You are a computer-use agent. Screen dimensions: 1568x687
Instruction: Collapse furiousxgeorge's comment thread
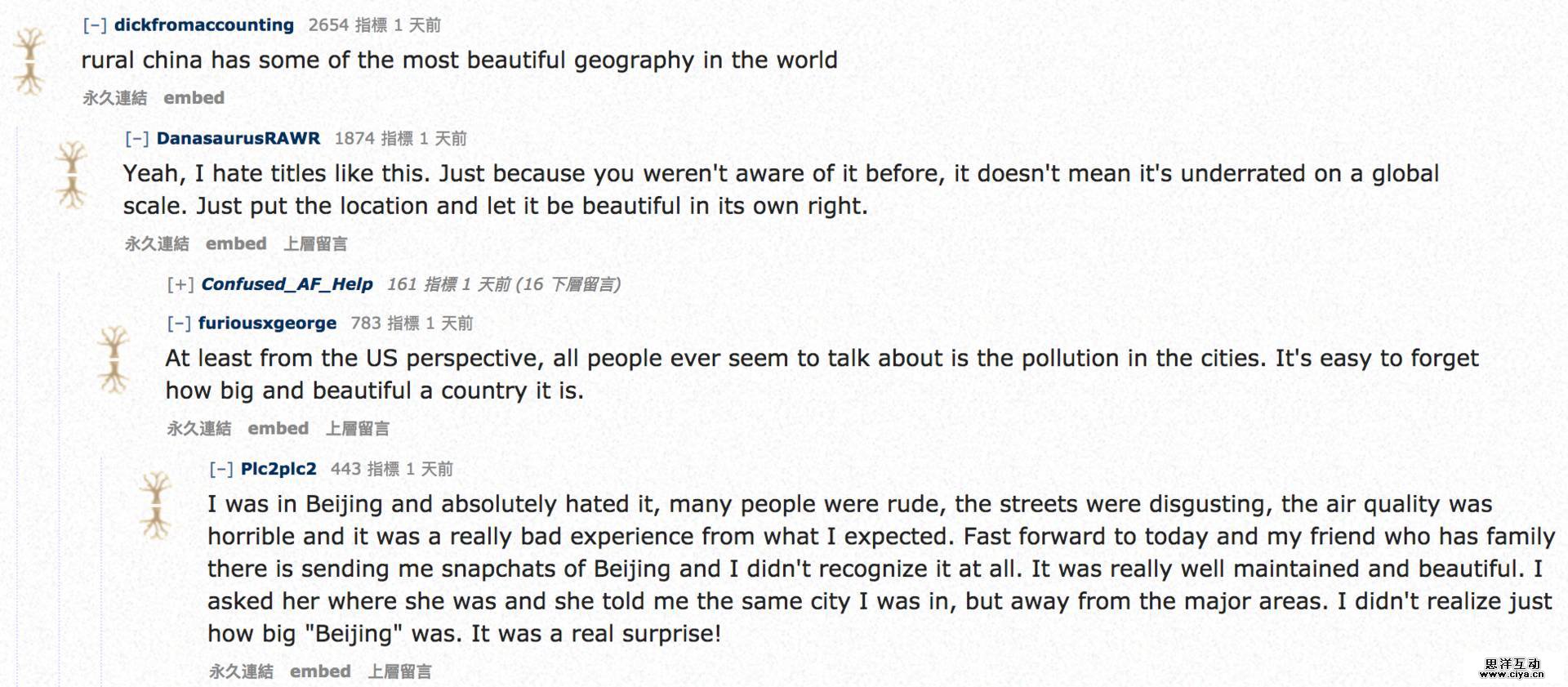tap(179, 323)
